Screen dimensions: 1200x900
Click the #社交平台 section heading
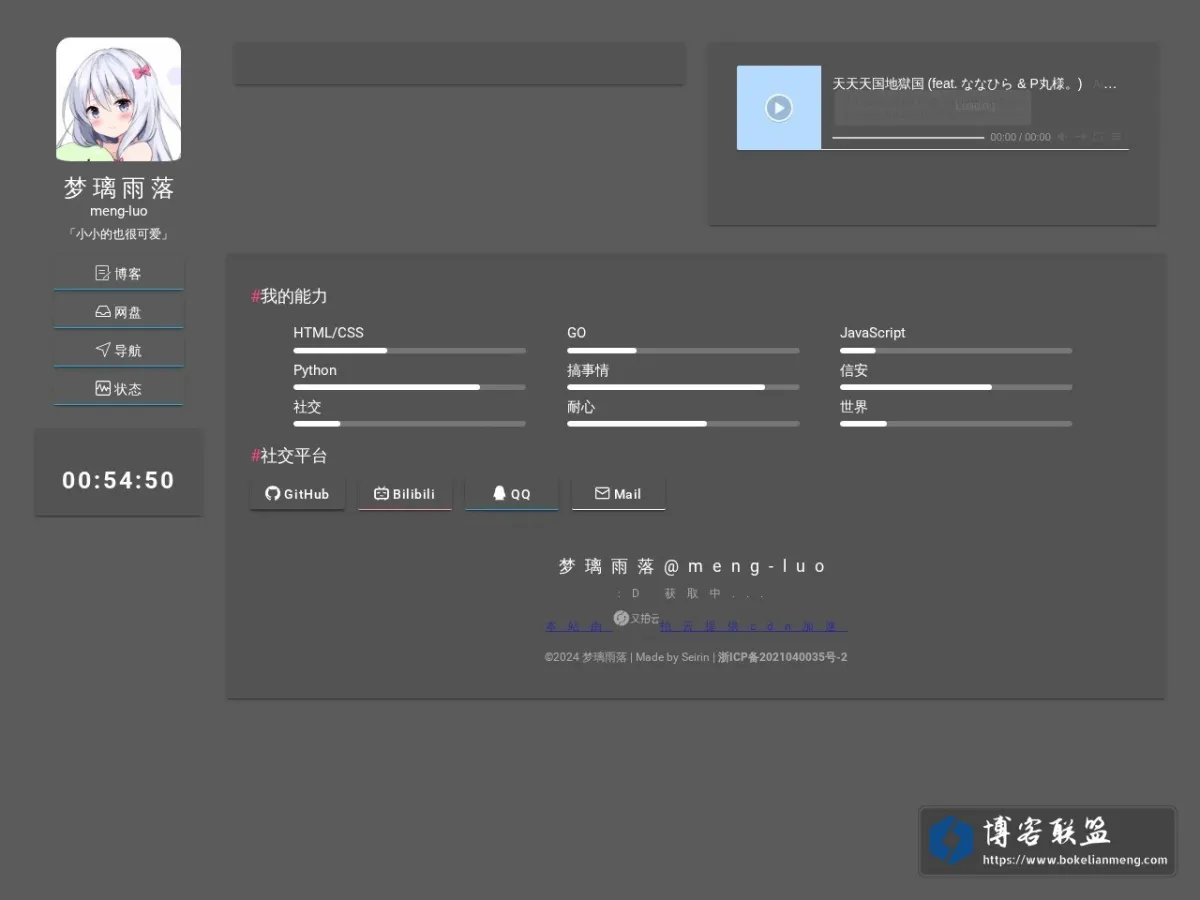pyautogui.click(x=289, y=456)
